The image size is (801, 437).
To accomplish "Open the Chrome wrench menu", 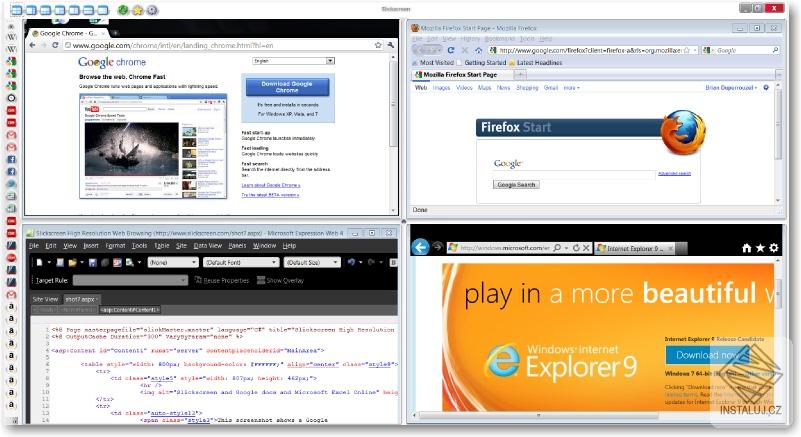I will (390, 45).
